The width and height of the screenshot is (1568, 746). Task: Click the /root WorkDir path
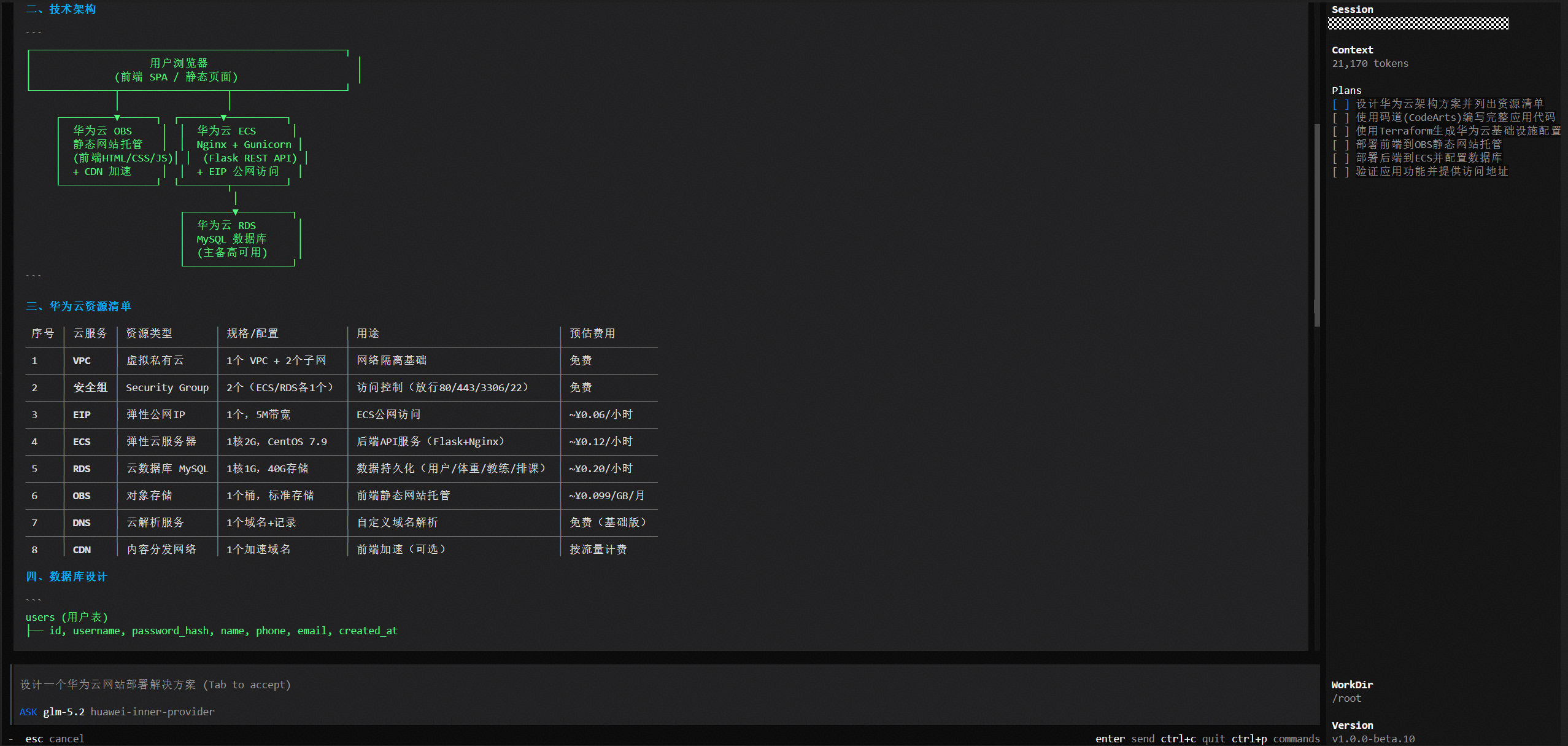[x=1346, y=698]
